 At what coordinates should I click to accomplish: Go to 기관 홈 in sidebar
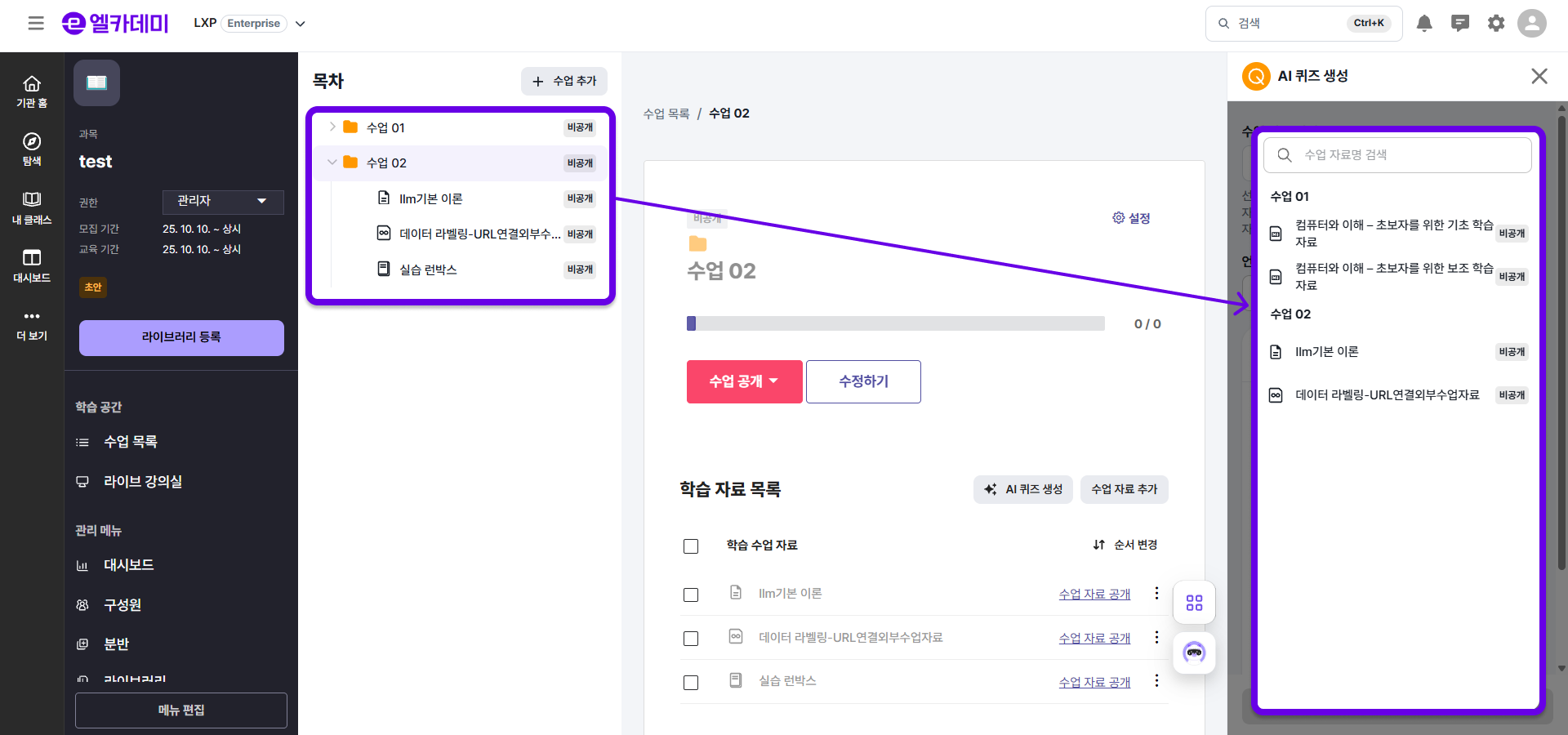32,91
